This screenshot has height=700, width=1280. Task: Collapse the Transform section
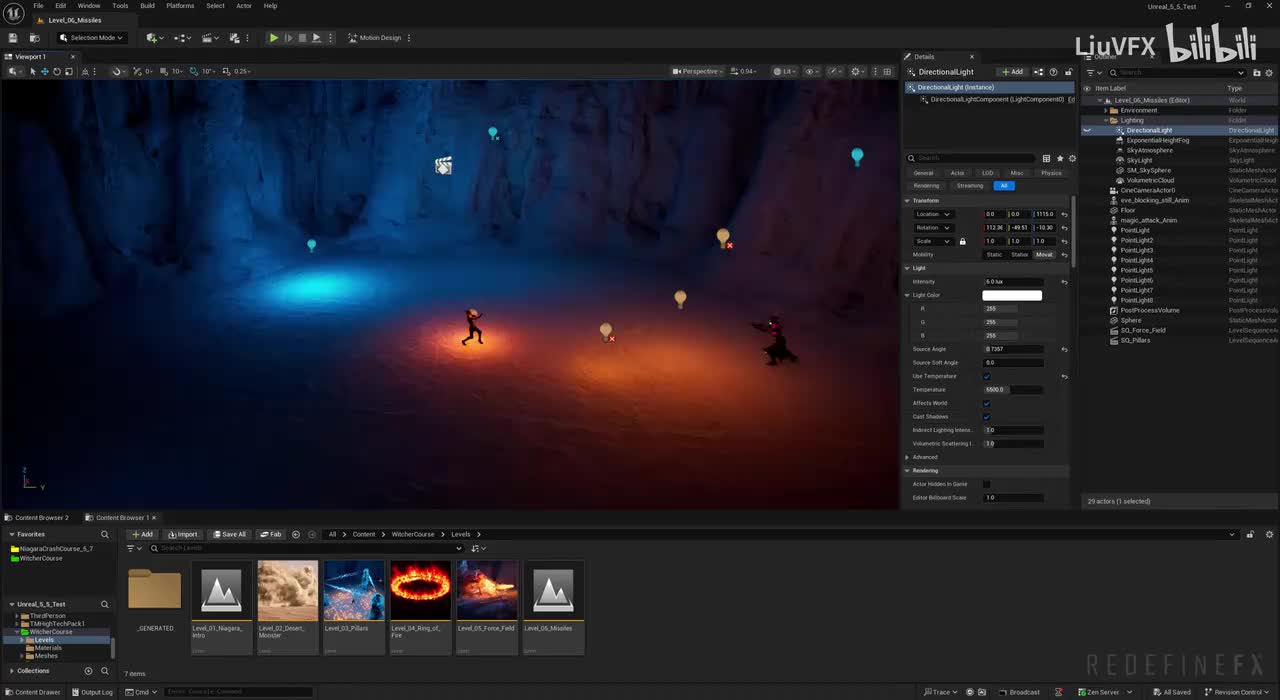point(908,200)
